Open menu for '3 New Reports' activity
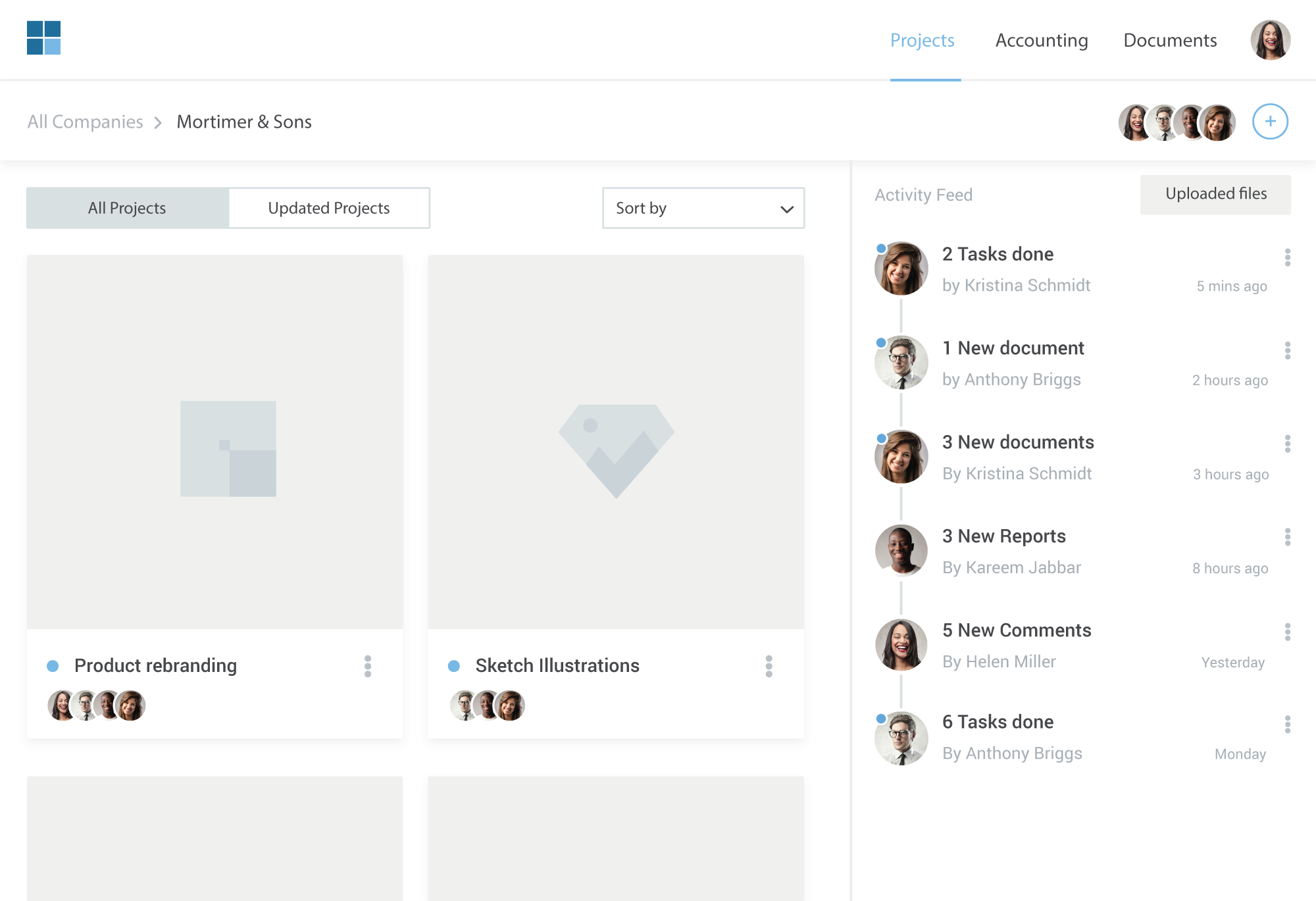 pos(1287,537)
